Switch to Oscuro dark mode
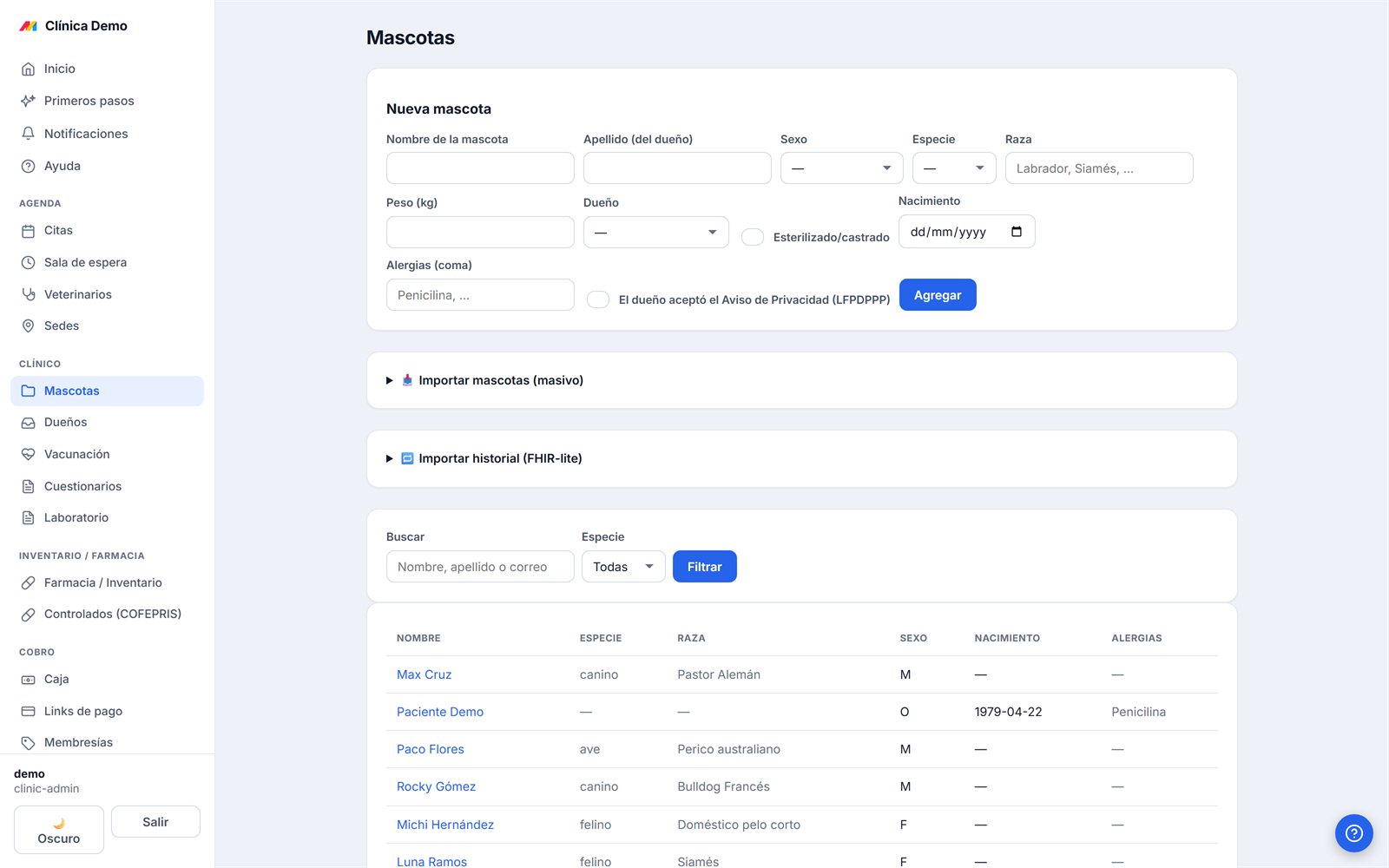The width and height of the screenshot is (1389, 868). [x=59, y=830]
